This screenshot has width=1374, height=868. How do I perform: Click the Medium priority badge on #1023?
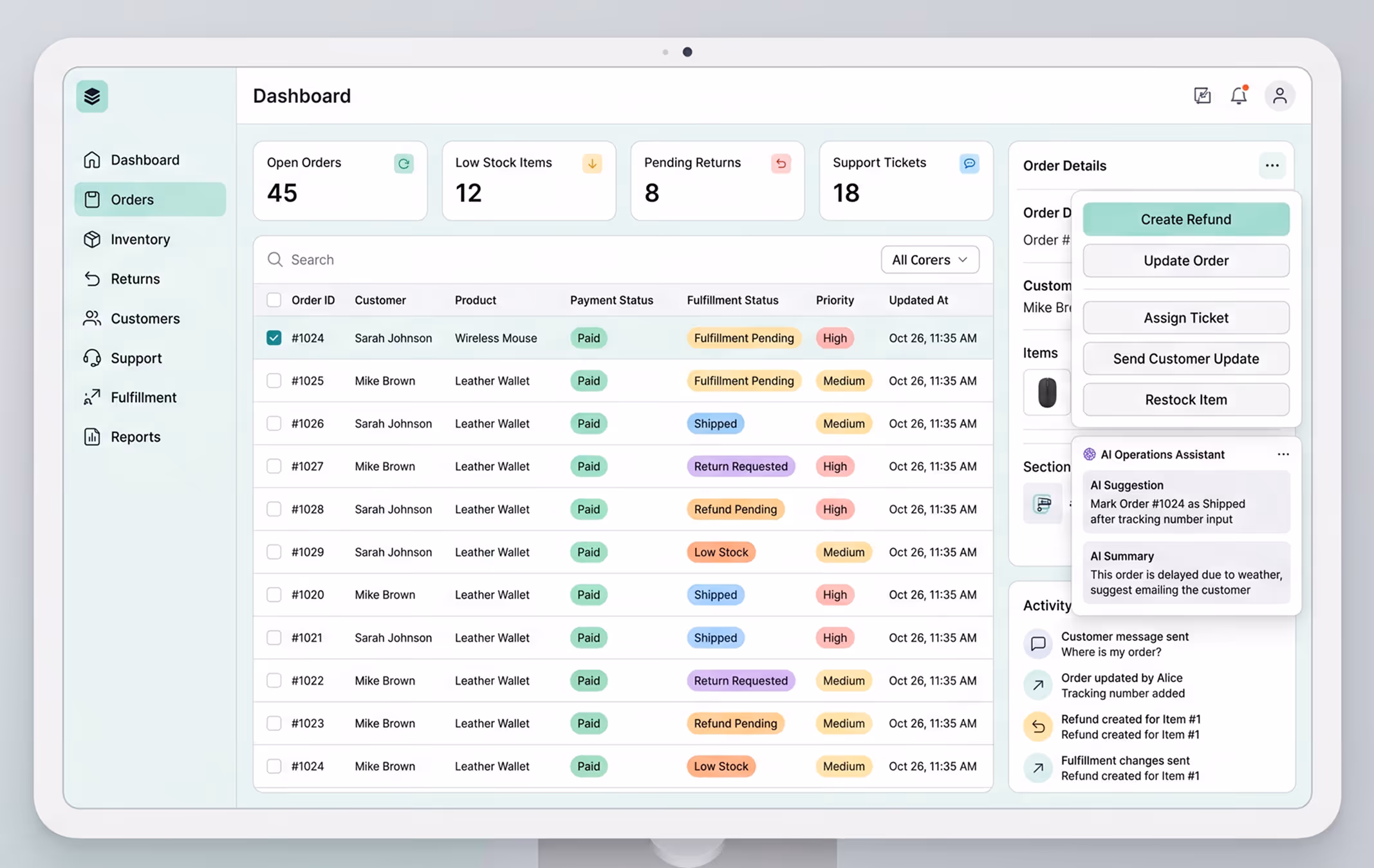click(844, 723)
